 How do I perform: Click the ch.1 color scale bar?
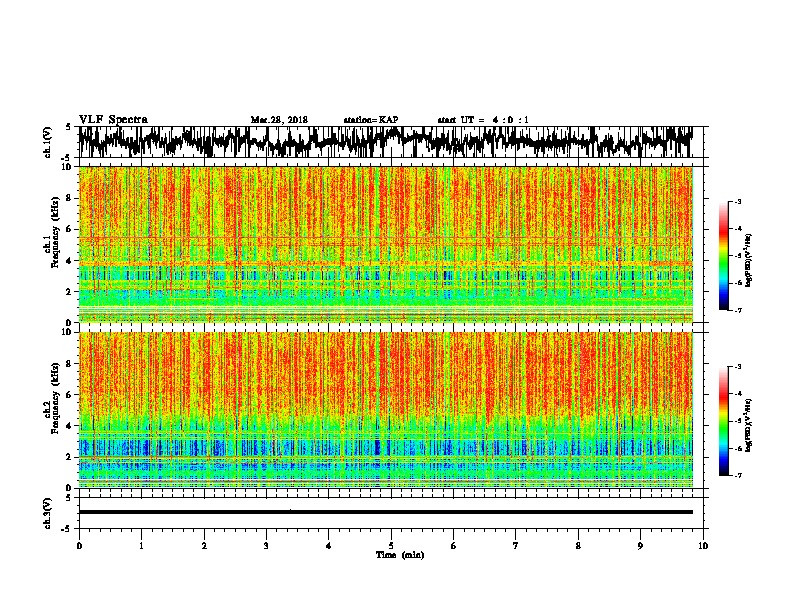pyautogui.click(x=723, y=256)
